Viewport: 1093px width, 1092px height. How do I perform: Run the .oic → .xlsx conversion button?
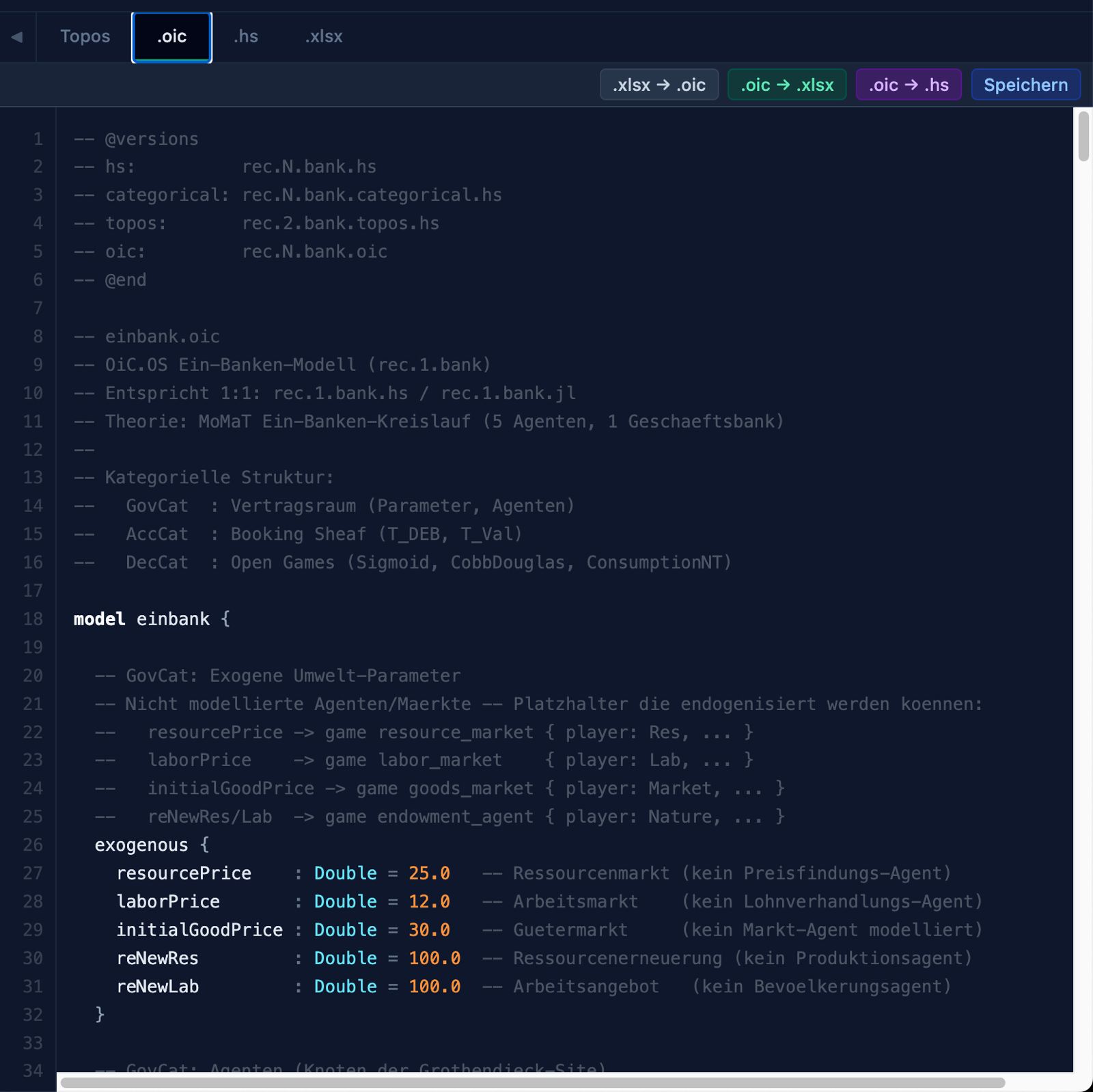coord(787,85)
